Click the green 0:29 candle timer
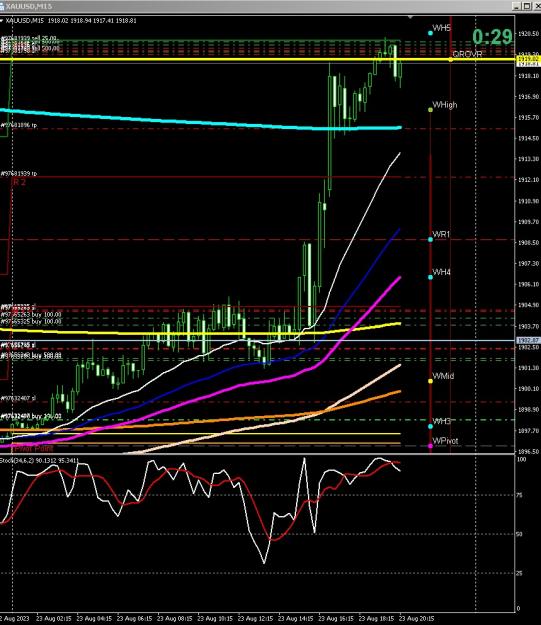 tap(492, 37)
